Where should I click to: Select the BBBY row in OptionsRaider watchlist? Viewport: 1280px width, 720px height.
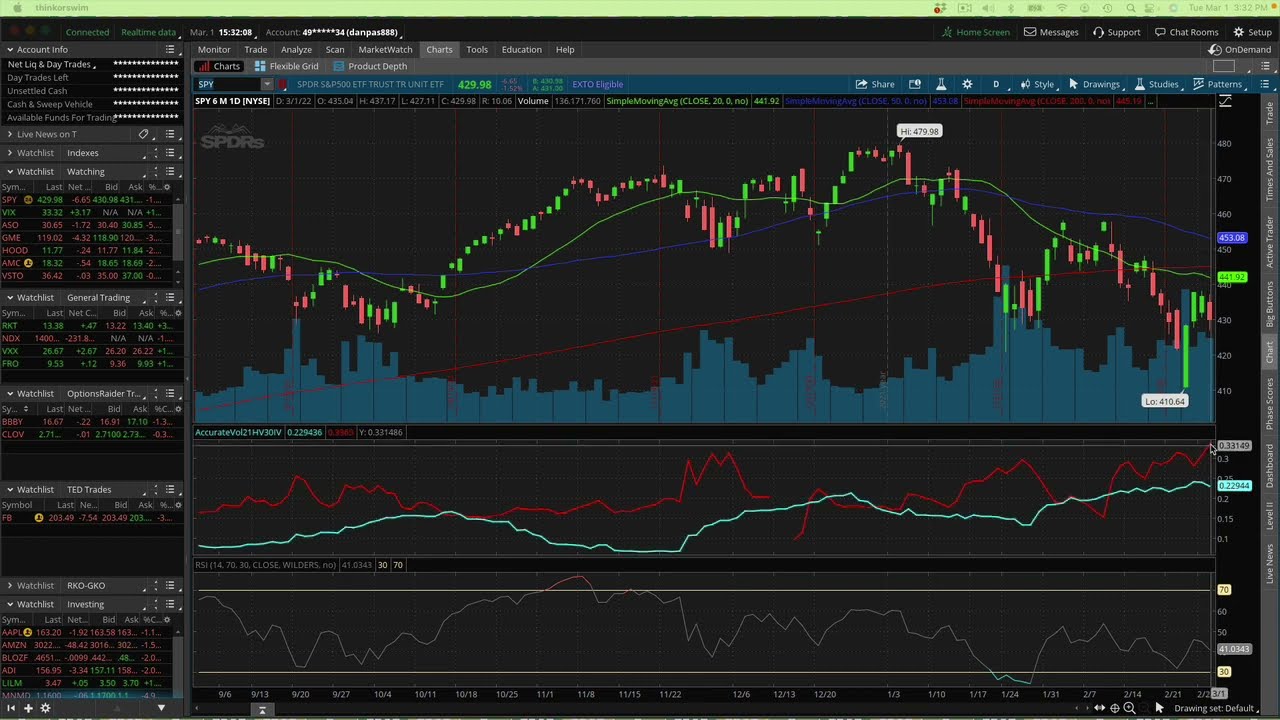pos(90,422)
